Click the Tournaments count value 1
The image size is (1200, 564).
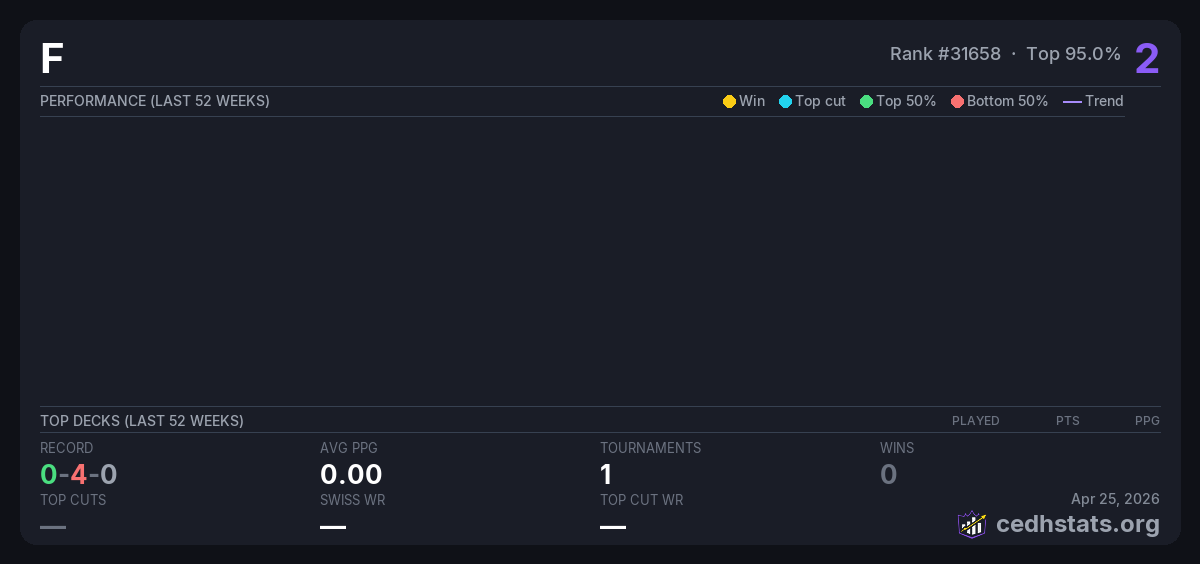pos(606,474)
